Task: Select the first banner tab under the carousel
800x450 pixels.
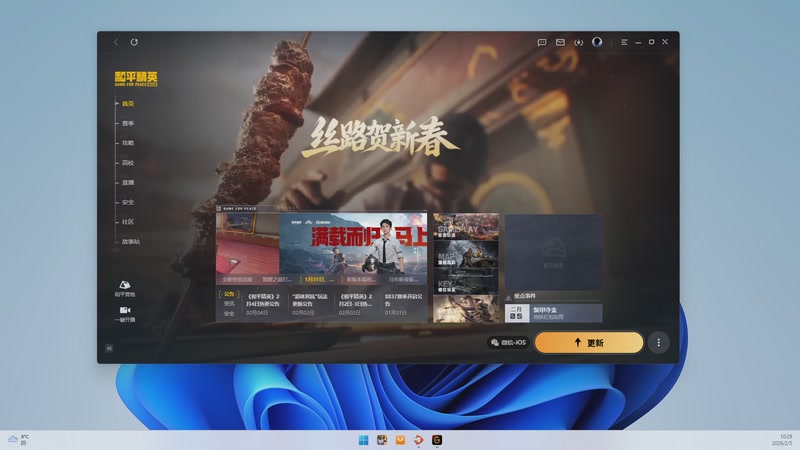Action: click(237, 280)
